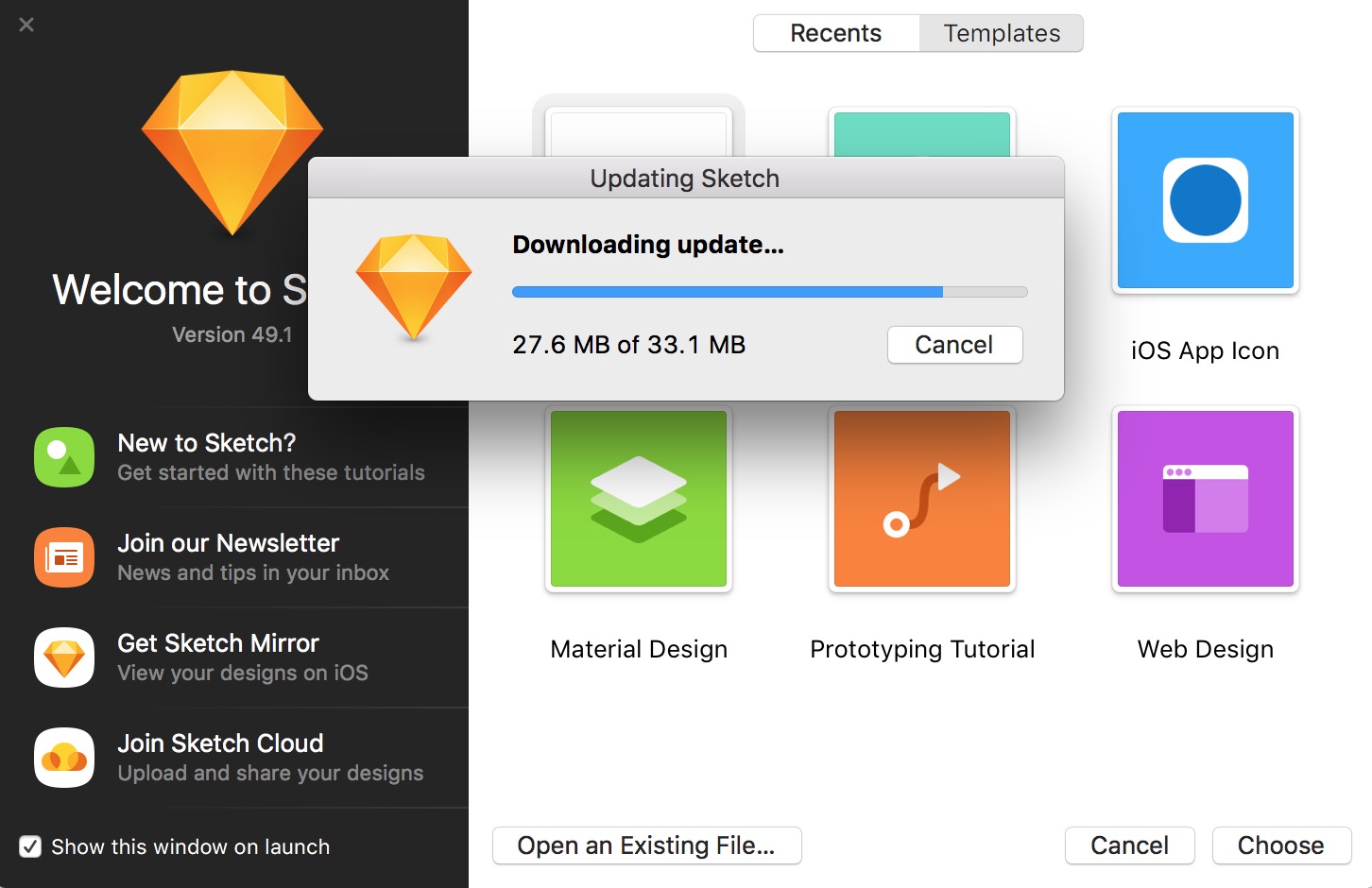Click the Material Design label

pyautogui.click(x=639, y=649)
